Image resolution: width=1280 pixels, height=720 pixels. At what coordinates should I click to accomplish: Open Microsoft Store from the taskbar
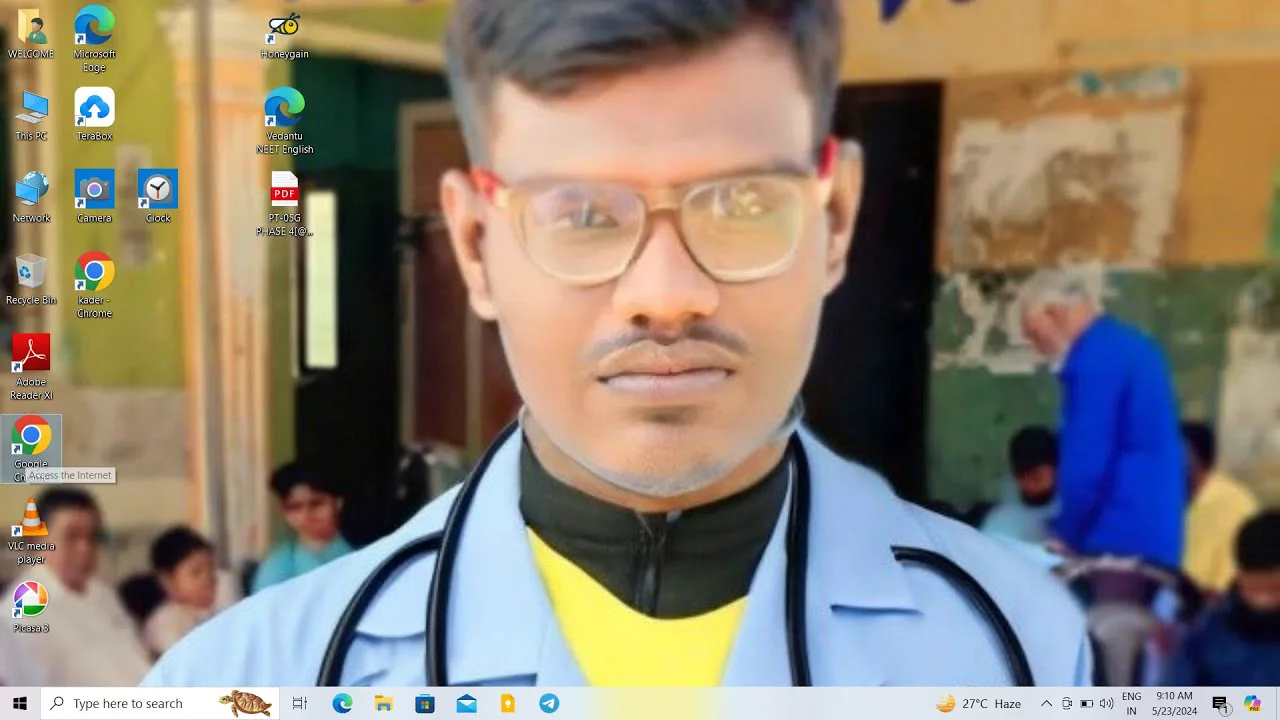[425, 704]
